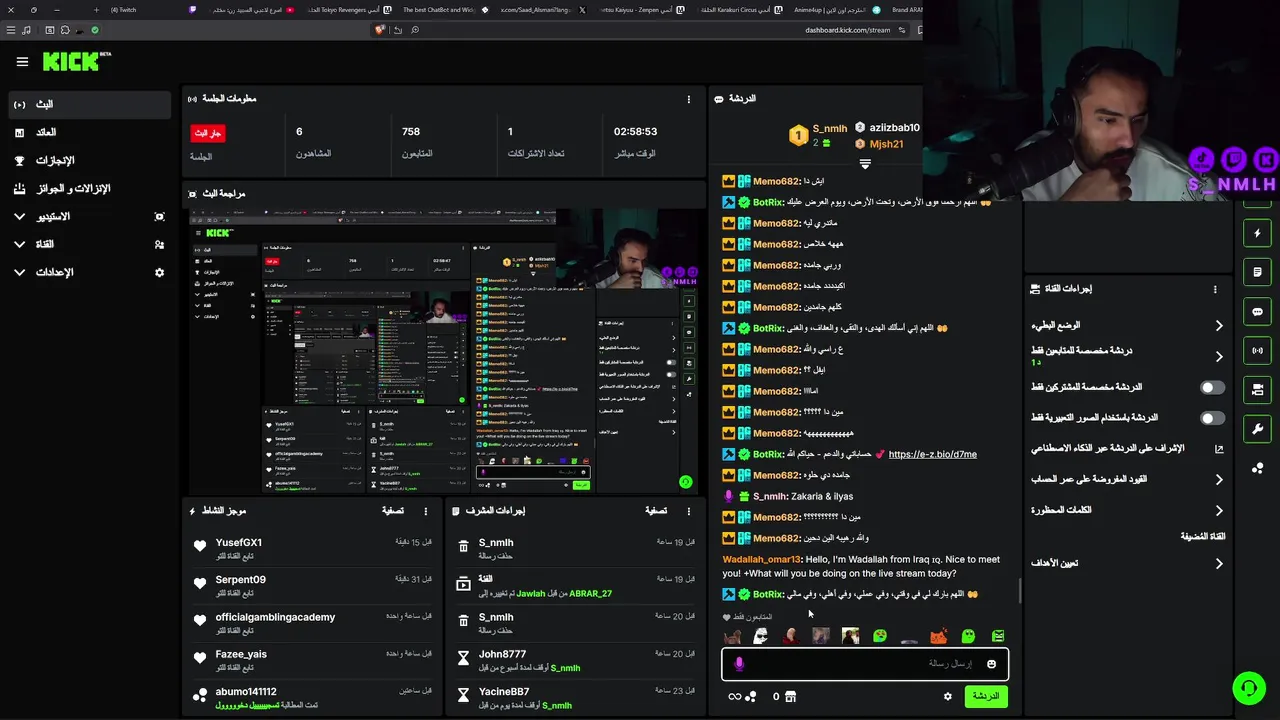Click تصفية in the موجز النشاط panel

click(x=393, y=511)
